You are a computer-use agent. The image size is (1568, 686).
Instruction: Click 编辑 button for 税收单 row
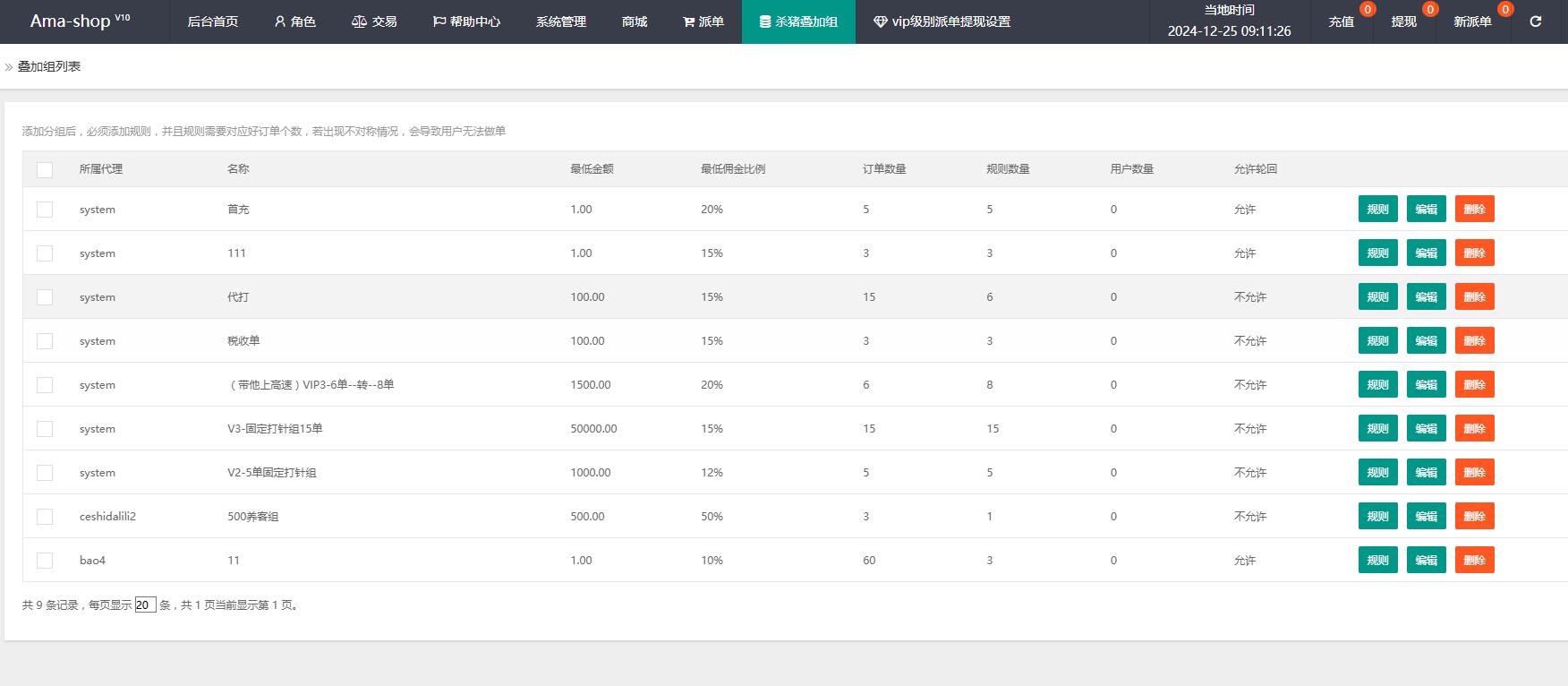click(x=1427, y=341)
